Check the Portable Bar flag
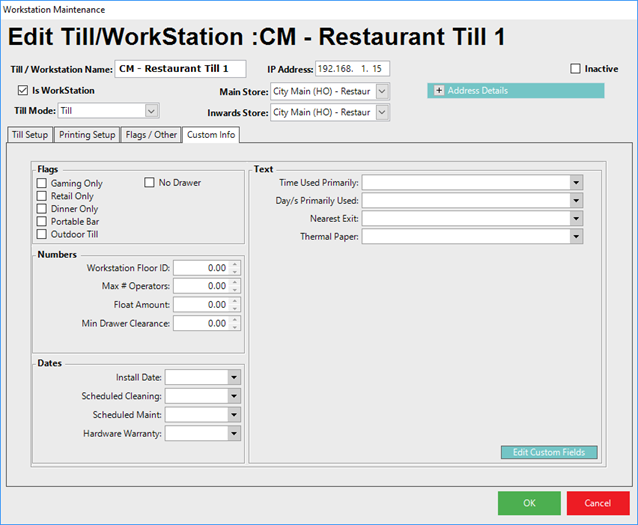The image size is (638, 525). [x=42, y=222]
